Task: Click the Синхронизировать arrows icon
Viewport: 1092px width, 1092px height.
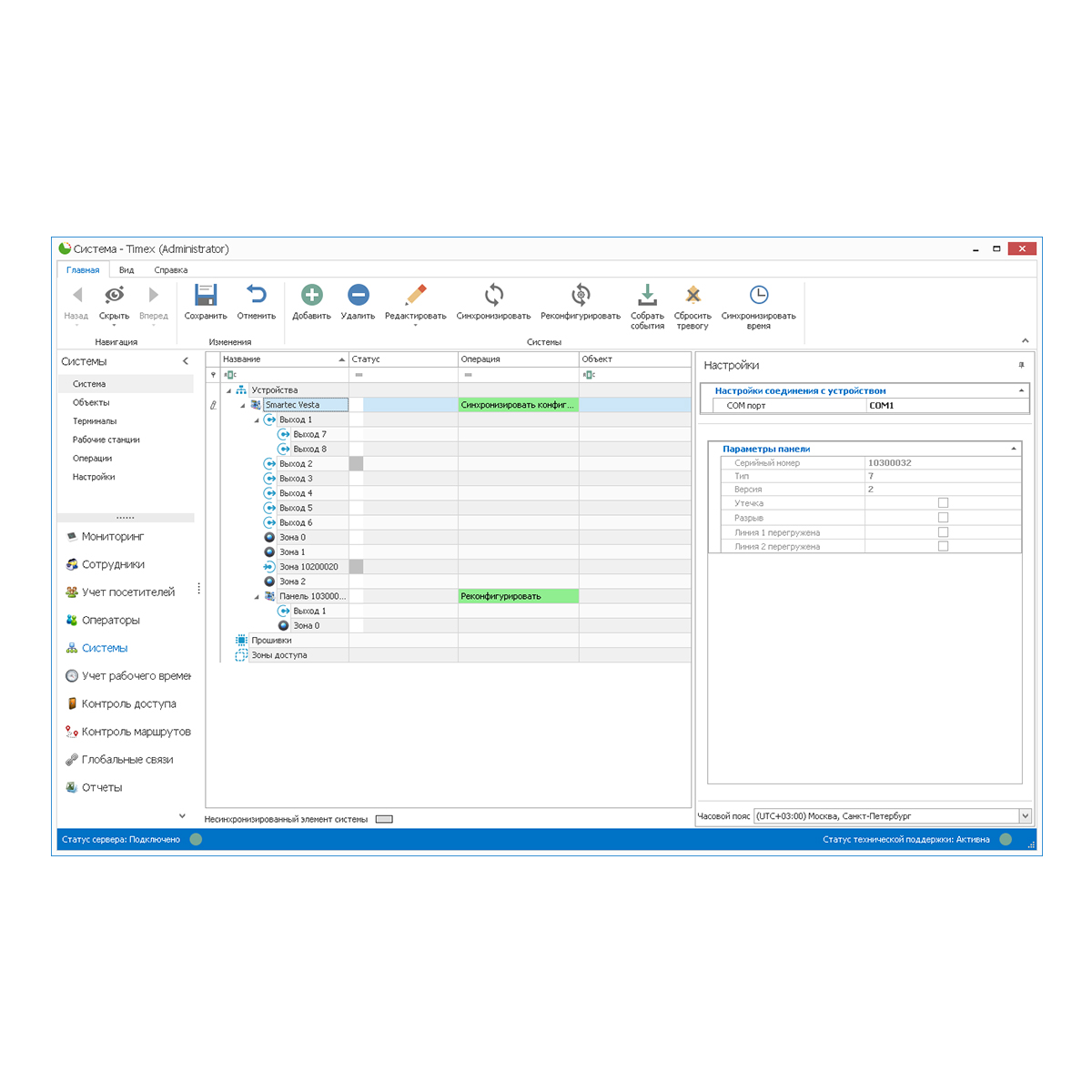Action: coord(493,294)
